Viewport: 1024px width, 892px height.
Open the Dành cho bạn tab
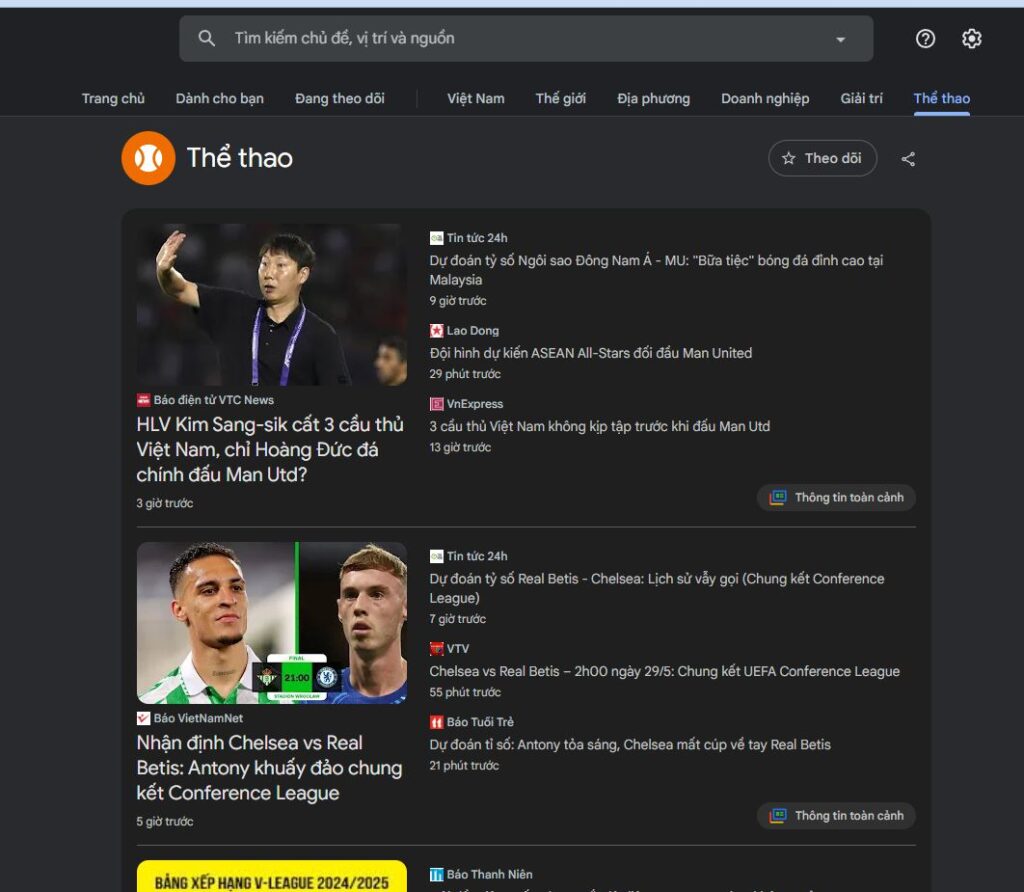[x=219, y=99]
